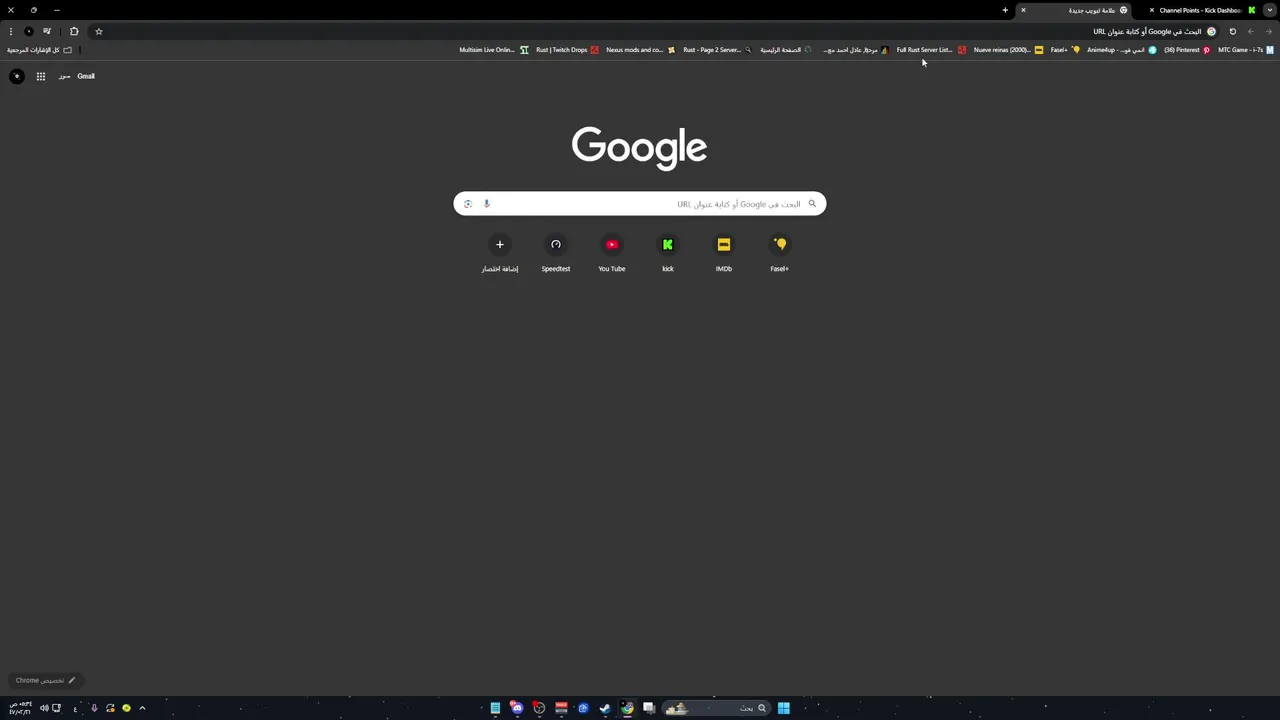Screen dimensions: 1280x720
Task: Open the kick shortcut
Action: (x=668, y=253)
